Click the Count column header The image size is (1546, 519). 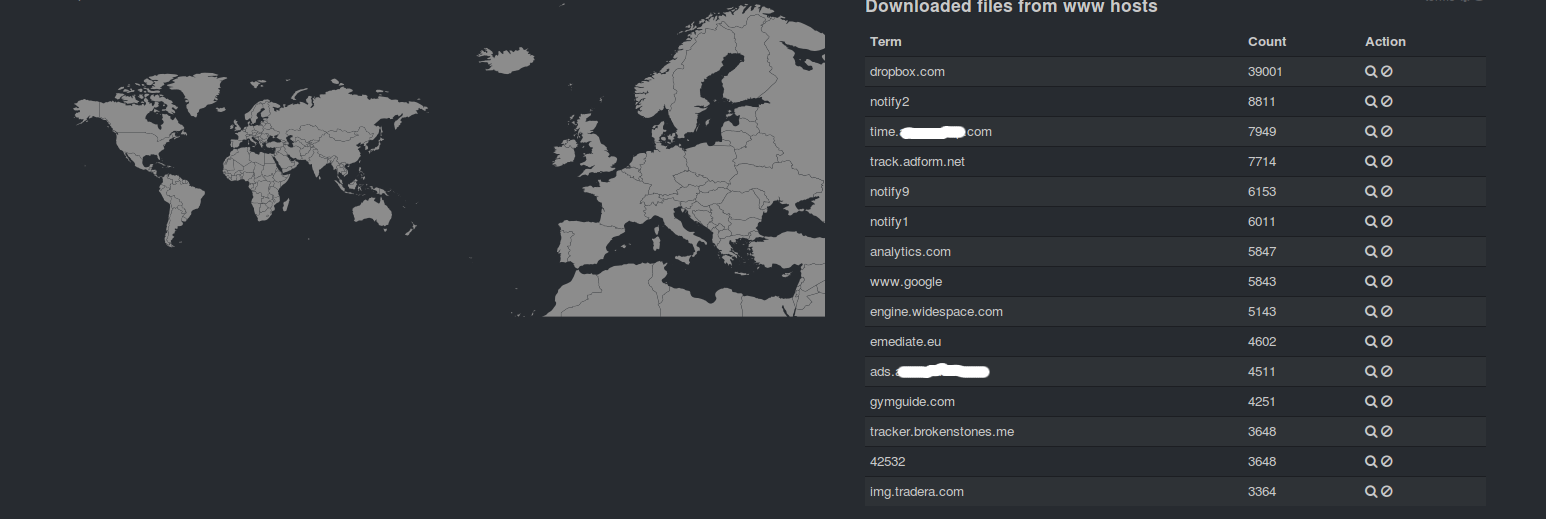1267,42
